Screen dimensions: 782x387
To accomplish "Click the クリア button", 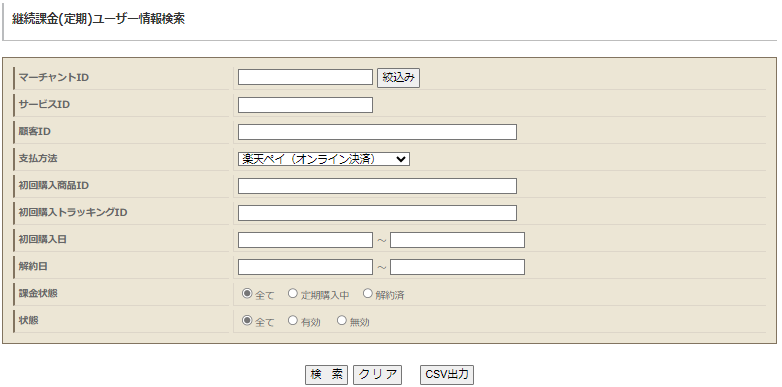I will coord(377,375).
